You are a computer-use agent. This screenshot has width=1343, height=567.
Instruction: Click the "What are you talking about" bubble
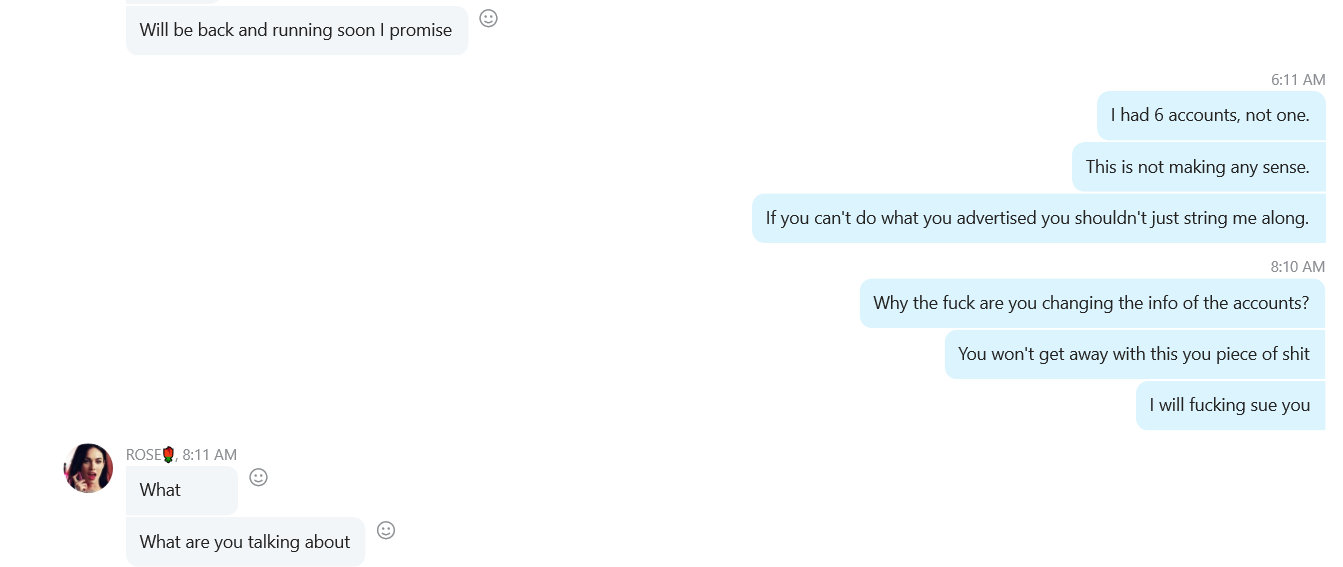[245, 542]
